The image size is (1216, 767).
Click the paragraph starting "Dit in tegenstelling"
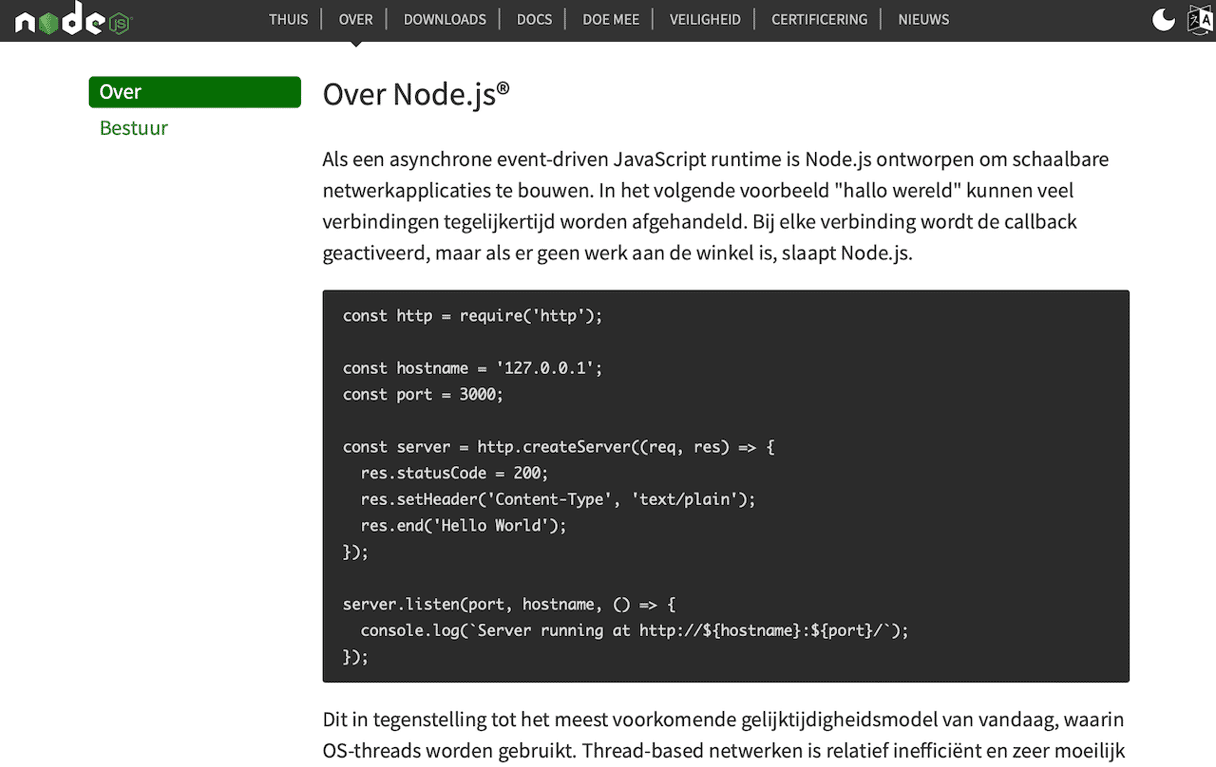(724, 735)
